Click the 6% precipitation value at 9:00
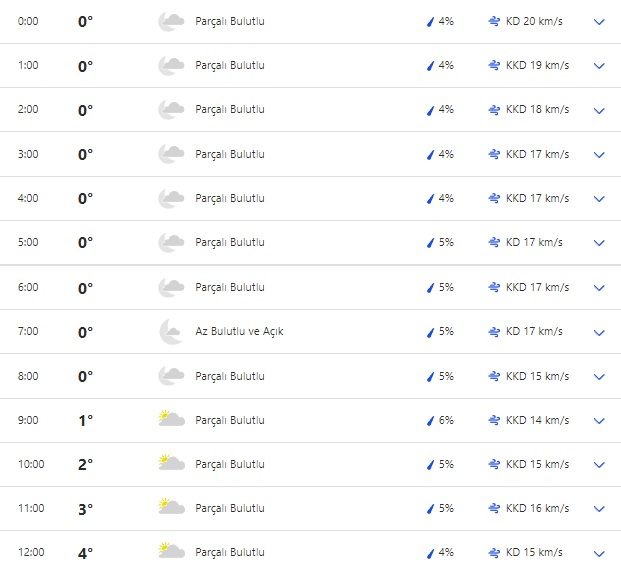 coord(446,421)
